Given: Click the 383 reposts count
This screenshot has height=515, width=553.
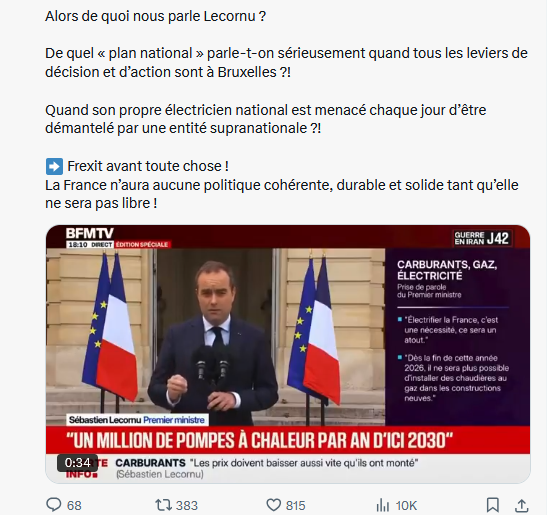Looking at the screenshot, I should (187, 505).
